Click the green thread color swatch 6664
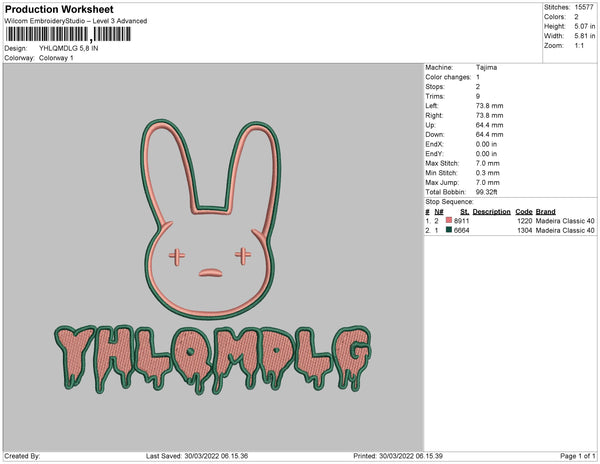The height and width of the screenshot is (464, 600). [449, 230]
